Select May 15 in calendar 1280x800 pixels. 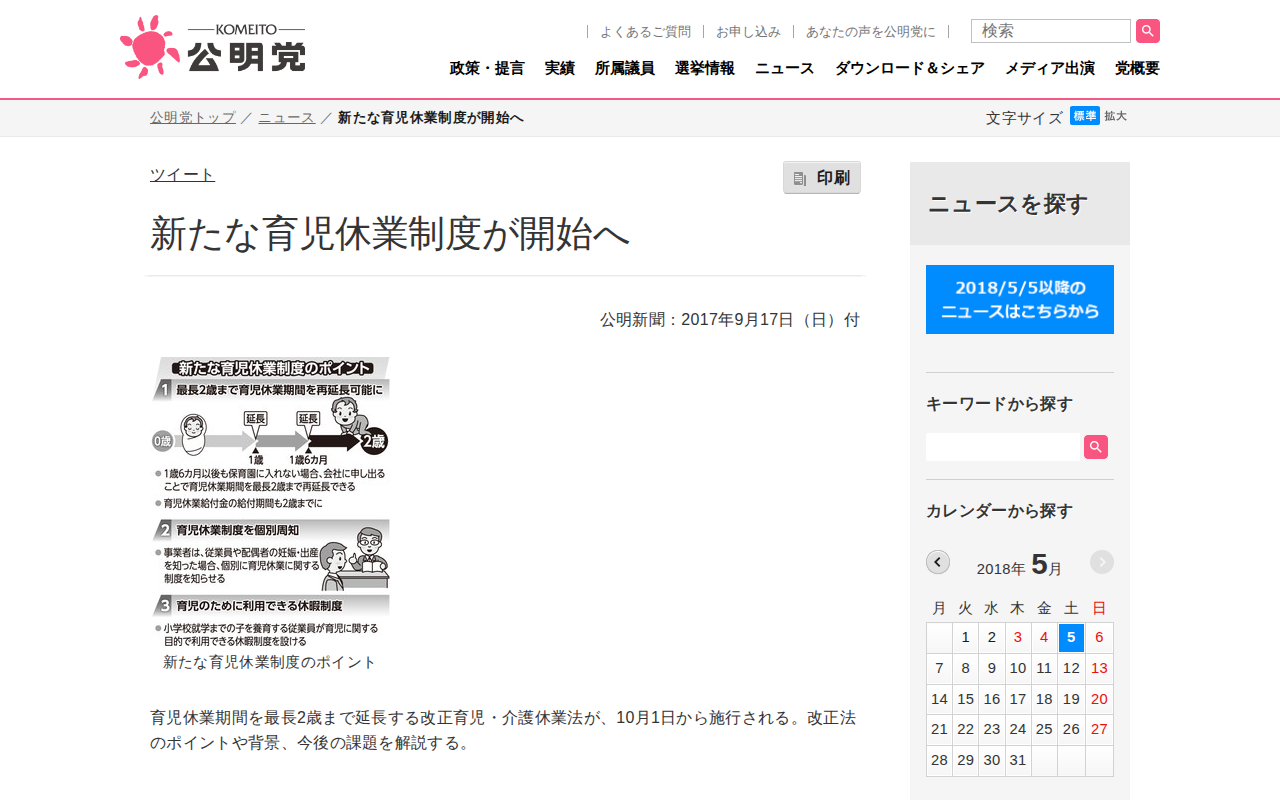(x=965, y=699)
